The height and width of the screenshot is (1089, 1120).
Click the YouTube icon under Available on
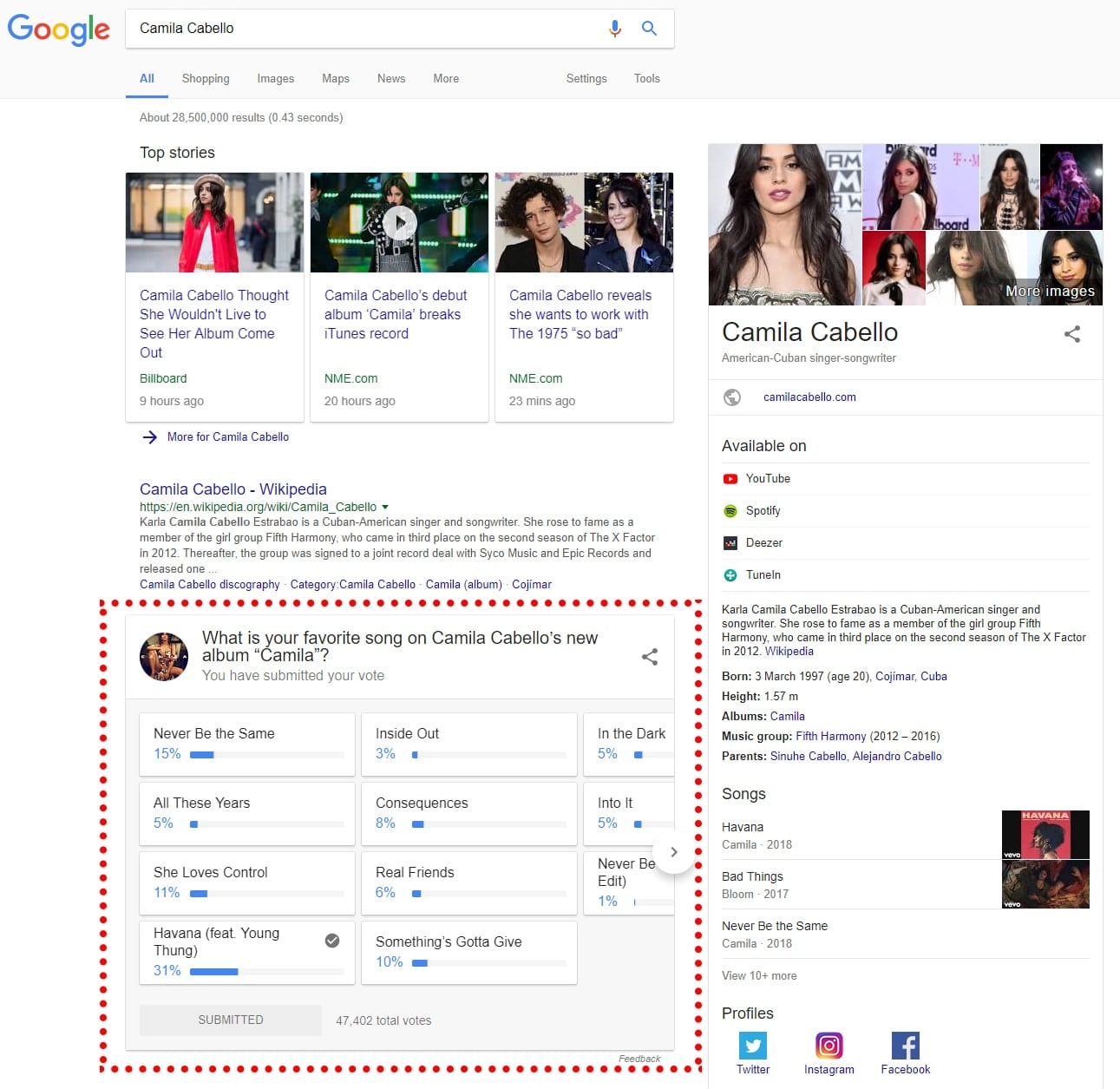point(730,479)
